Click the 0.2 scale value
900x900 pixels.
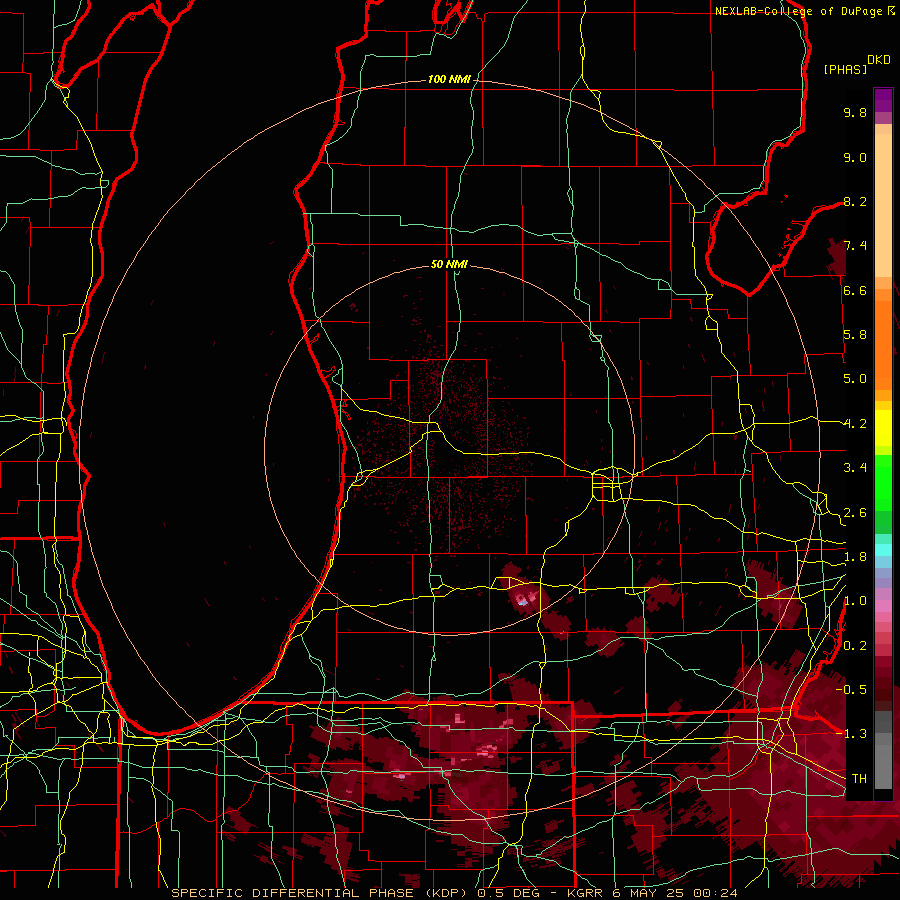(855, 646)
